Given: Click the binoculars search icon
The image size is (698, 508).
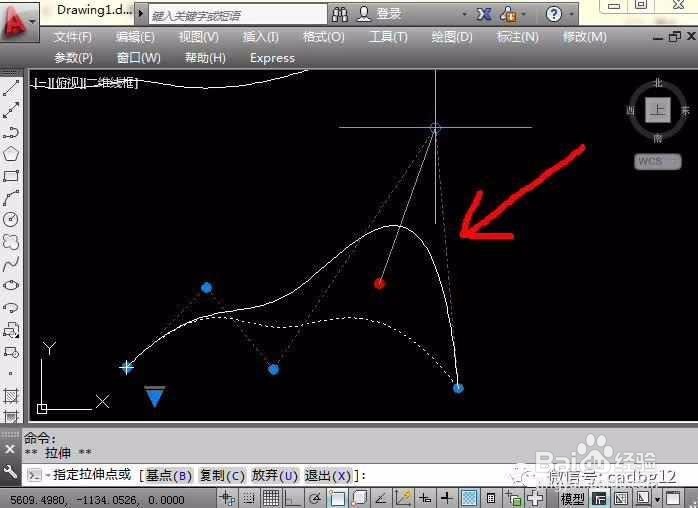Looking at the screenshot, I should tap(340, 15).
